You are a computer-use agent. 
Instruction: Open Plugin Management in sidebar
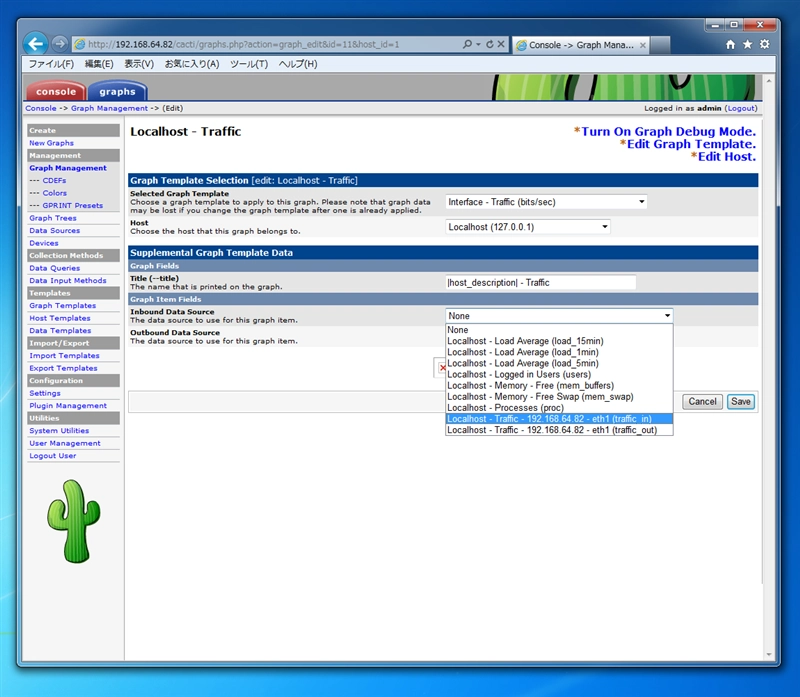[x=68, y=406]
